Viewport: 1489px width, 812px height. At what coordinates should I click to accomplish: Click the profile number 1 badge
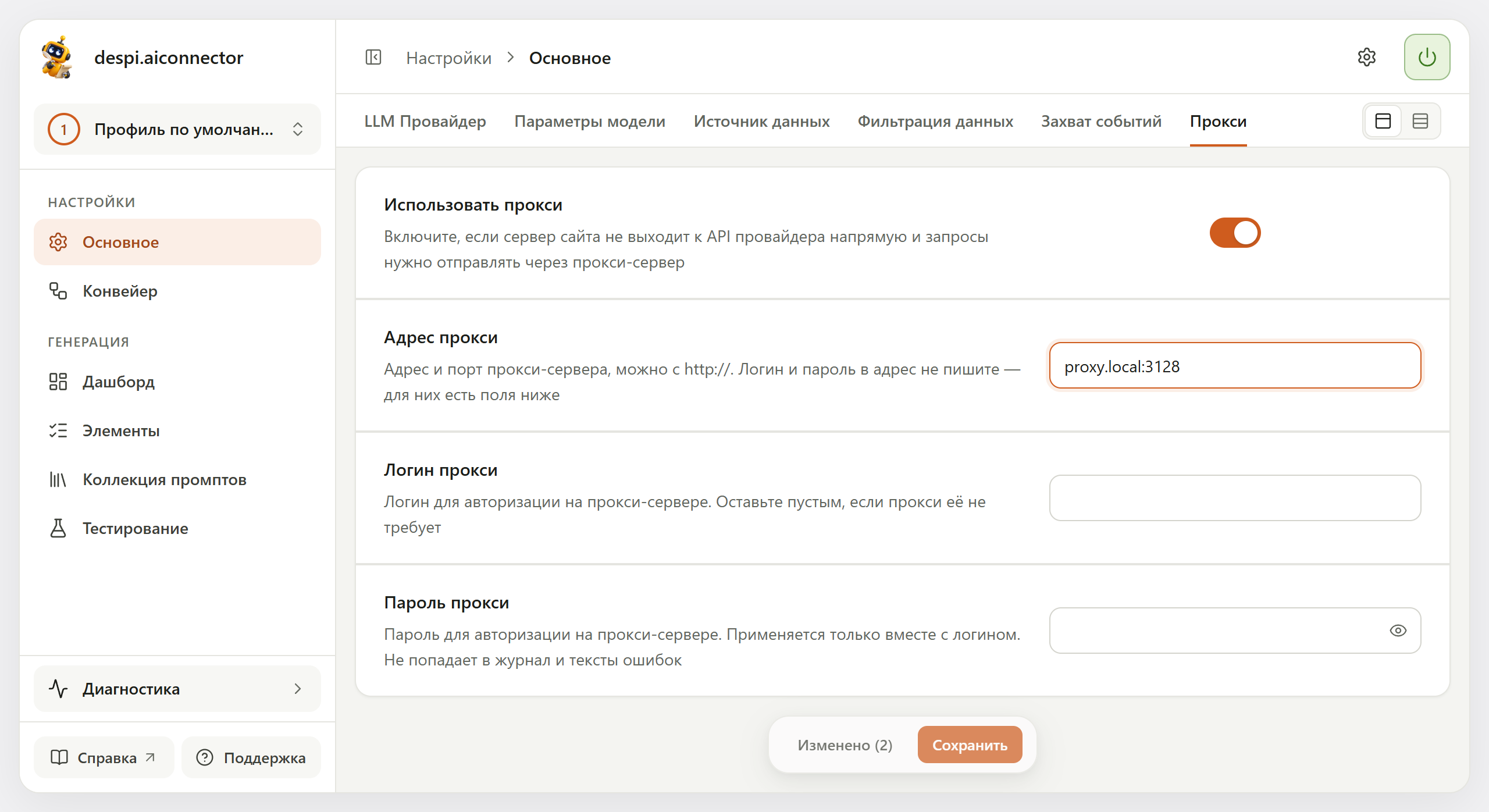point(64,129)
